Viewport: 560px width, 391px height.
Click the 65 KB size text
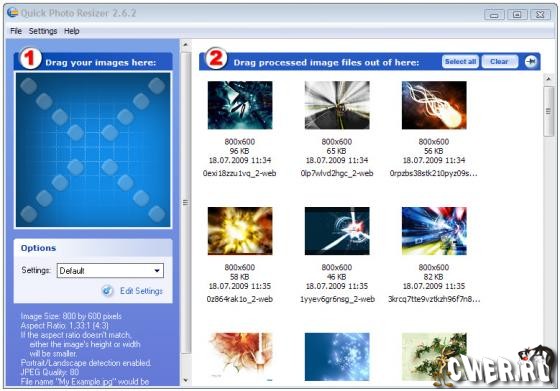pos(337,151)
